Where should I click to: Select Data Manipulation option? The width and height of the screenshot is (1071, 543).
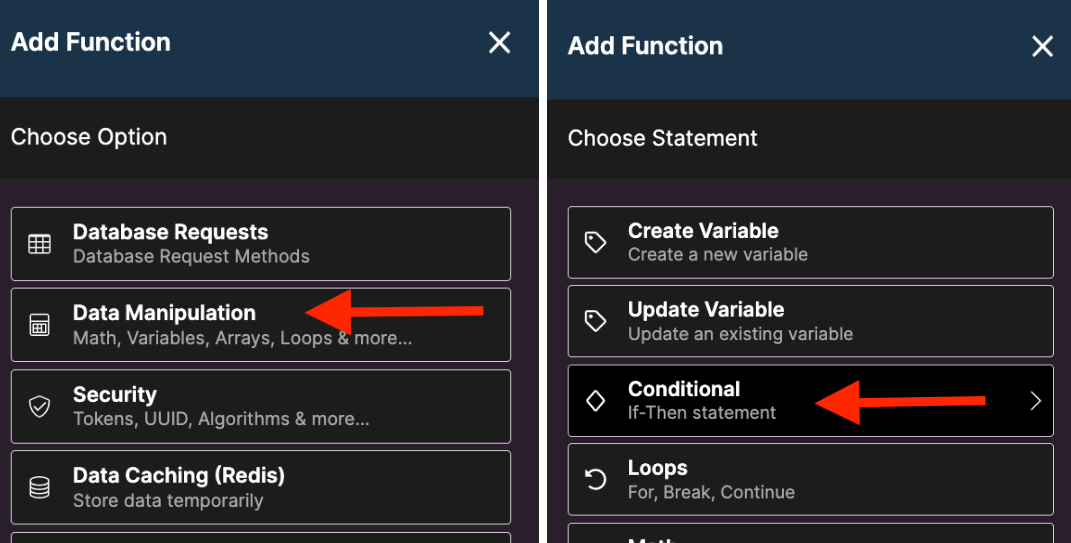tap(261, 324)
